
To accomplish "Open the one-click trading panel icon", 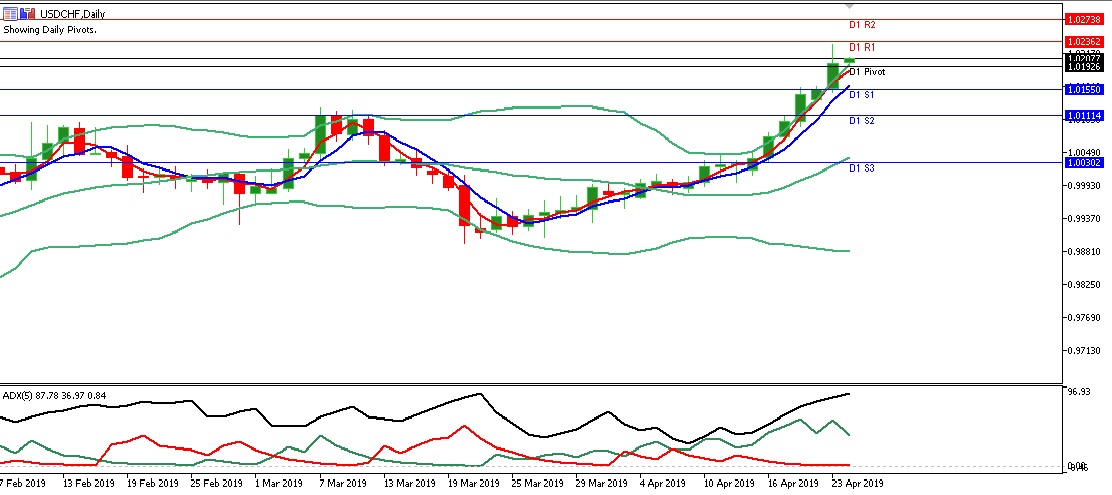I will point(28,13).
